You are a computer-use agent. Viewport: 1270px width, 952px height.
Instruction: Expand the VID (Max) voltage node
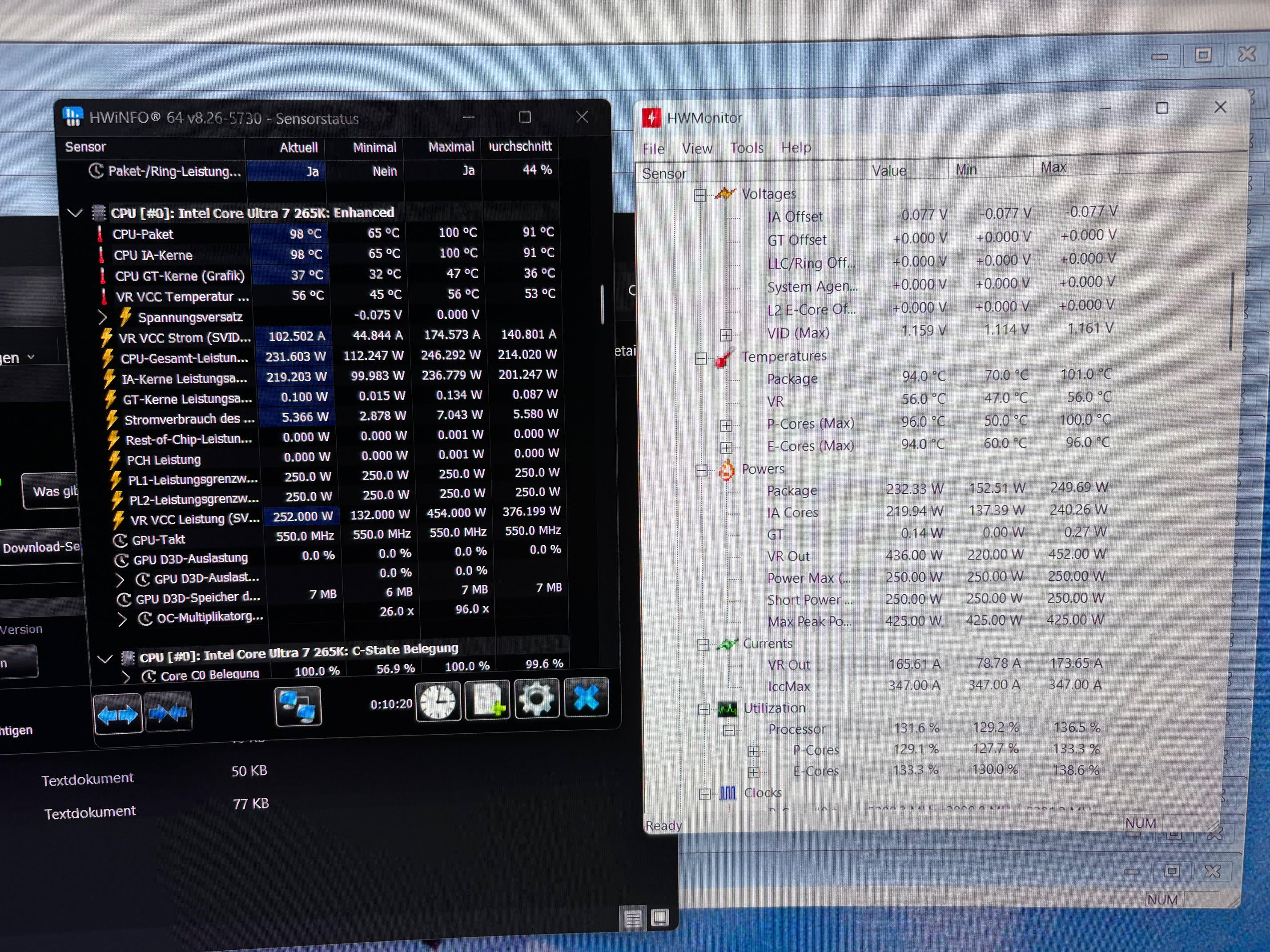pyautogui.click(x=726, y=335)
